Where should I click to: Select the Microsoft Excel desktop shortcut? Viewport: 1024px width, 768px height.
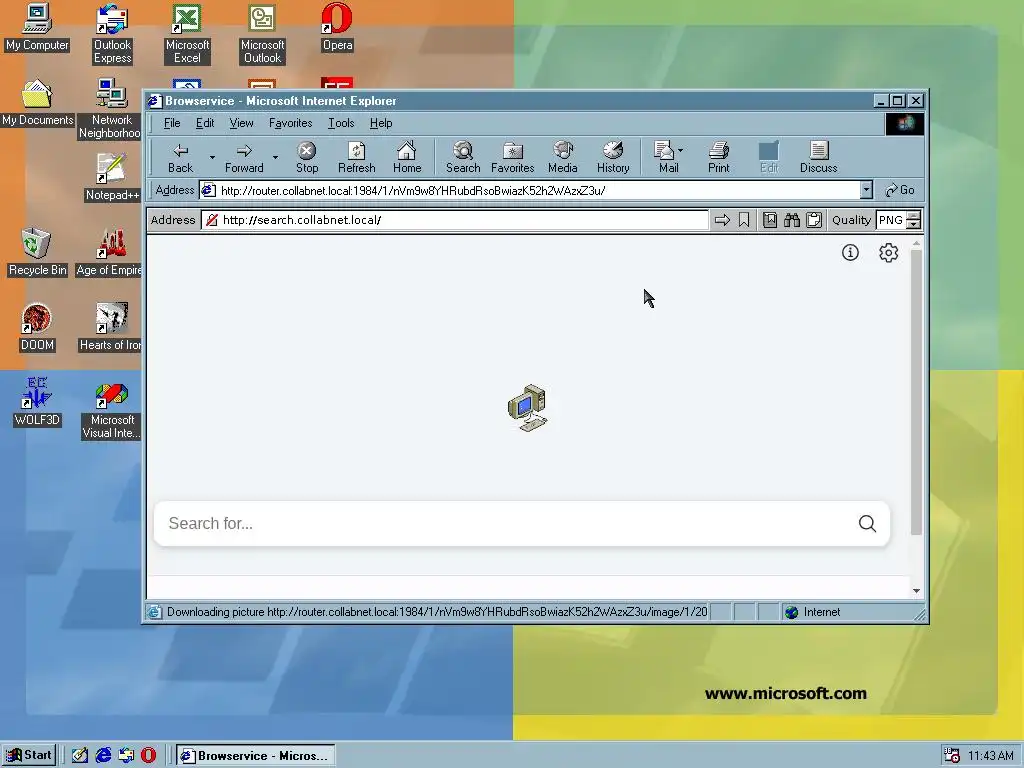(187, 33)
